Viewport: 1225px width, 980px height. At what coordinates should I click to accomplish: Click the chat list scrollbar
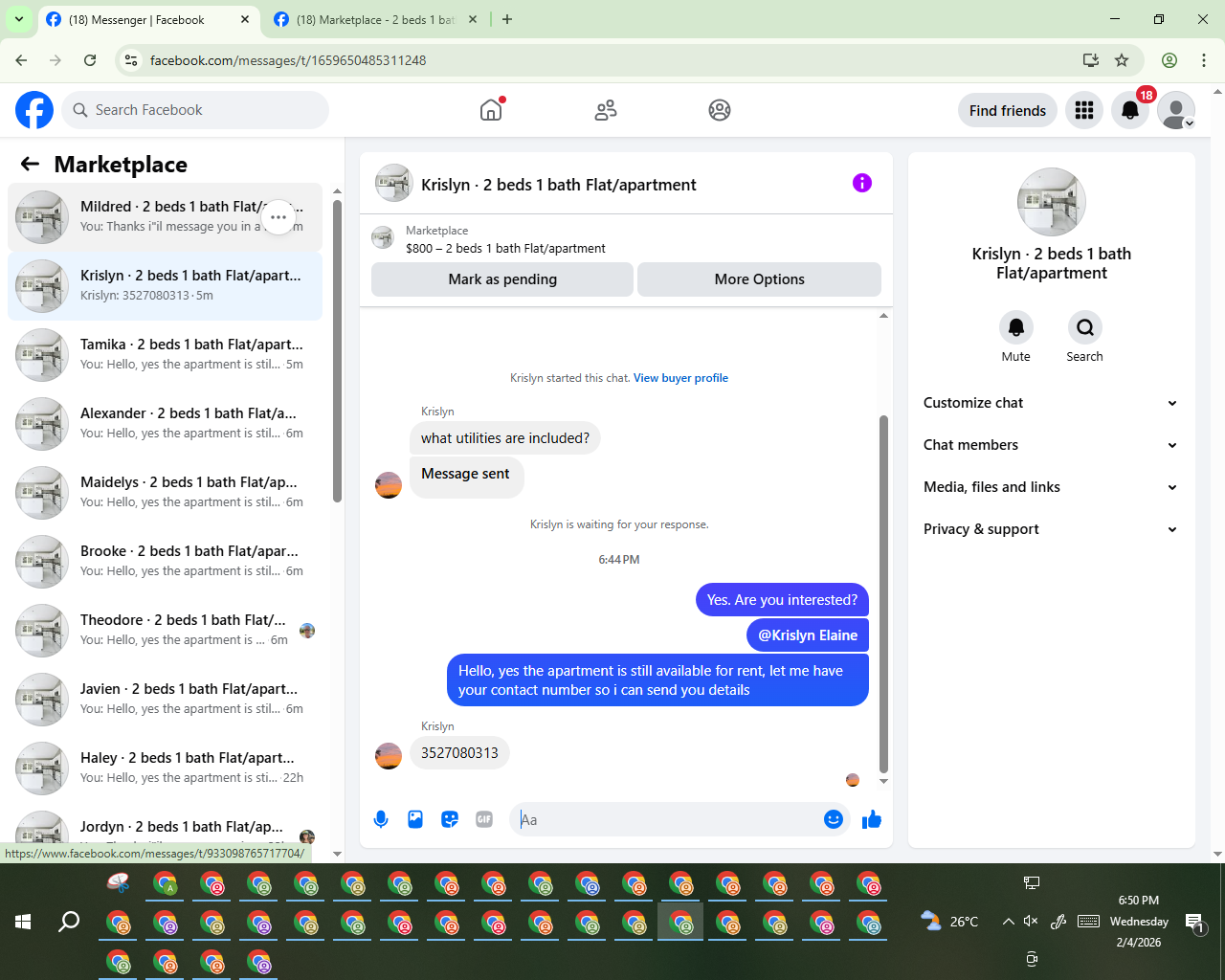click(337, 350)
